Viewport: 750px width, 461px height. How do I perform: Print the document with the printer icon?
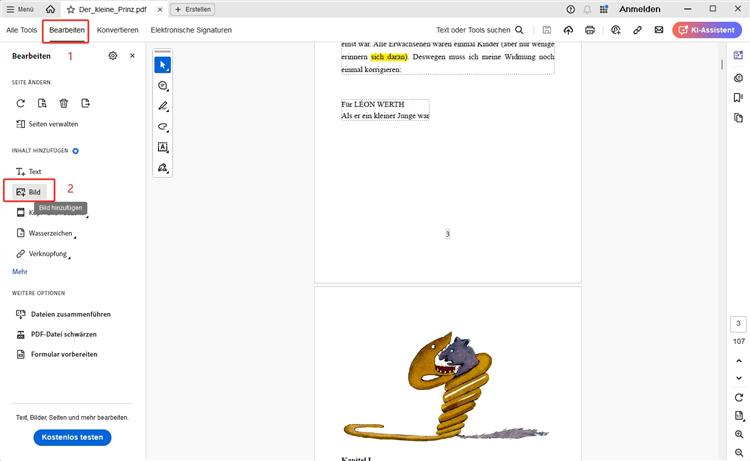click(589, 30)
